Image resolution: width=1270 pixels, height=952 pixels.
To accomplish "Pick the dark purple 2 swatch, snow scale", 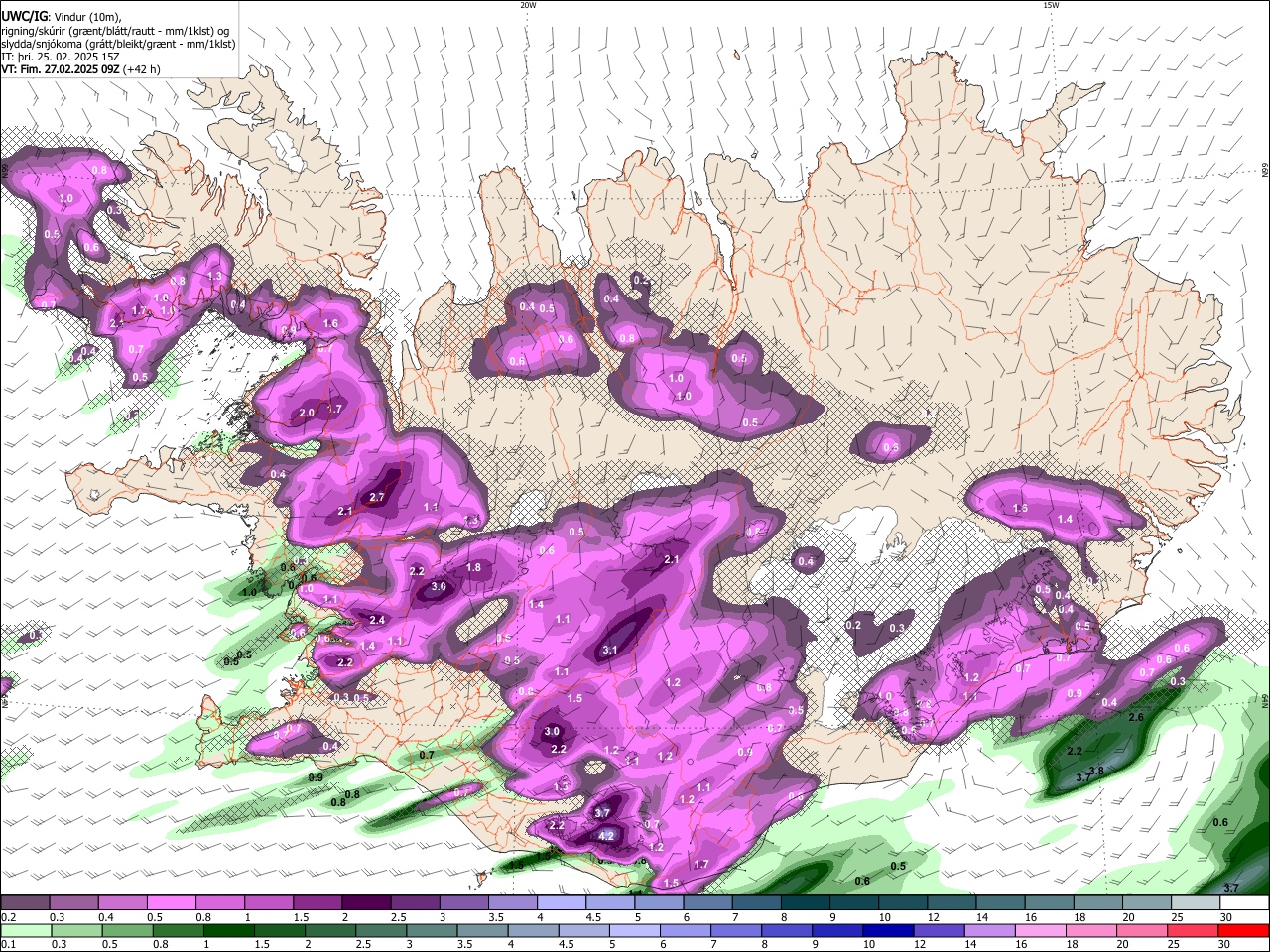I will pyautogui.click(x=366, y=902).
